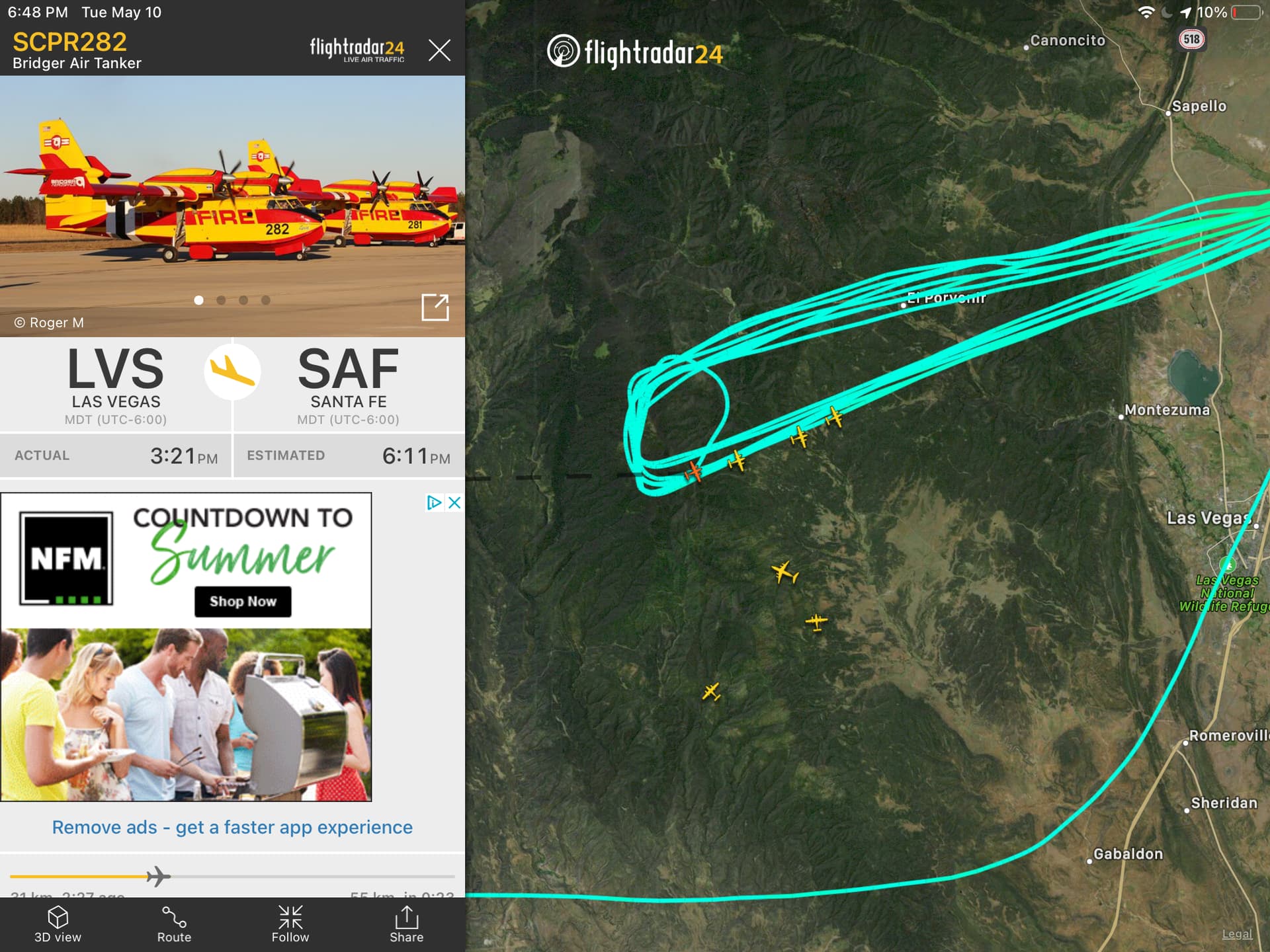Tap Remove ads link
This screenshot has height=952, width=1270.
click(232, 827)
